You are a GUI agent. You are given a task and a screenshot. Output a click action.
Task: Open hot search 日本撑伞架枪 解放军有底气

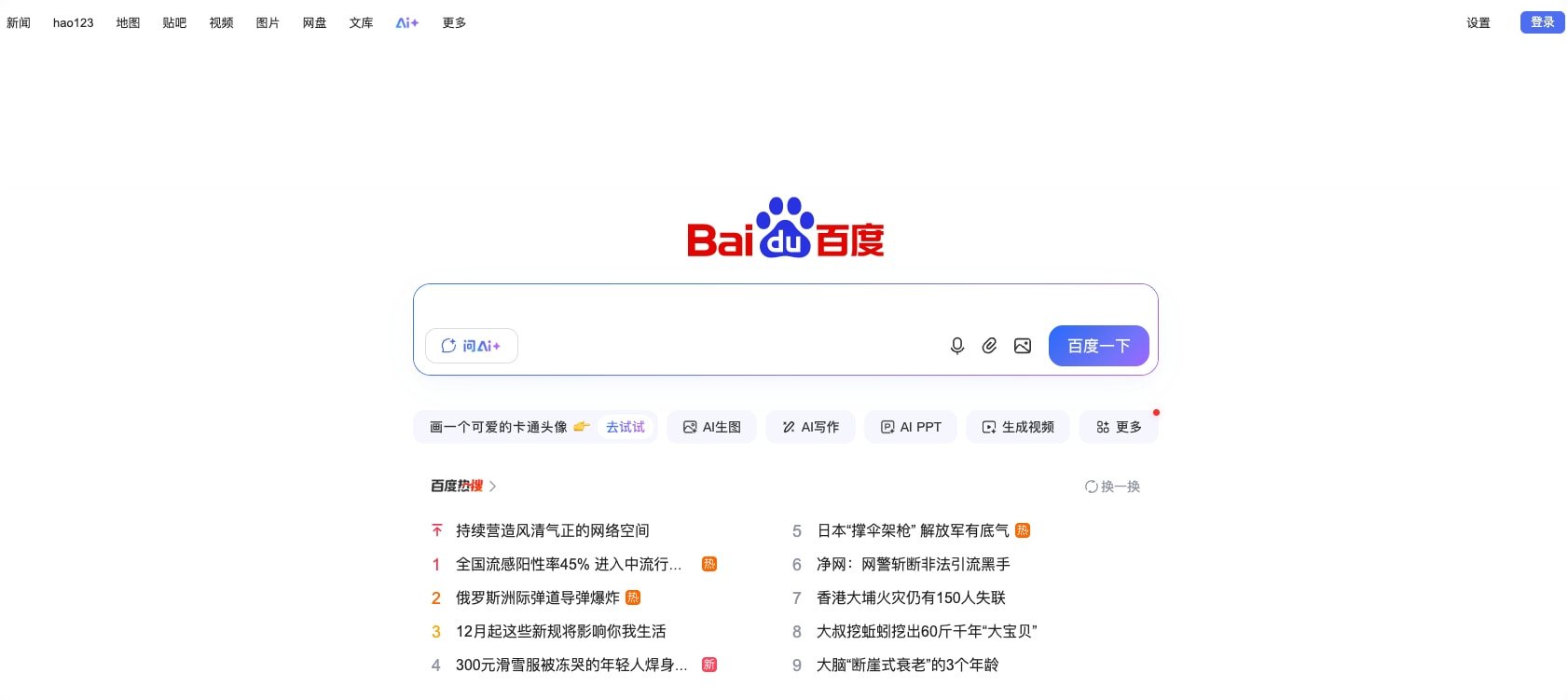(x=913, y=530)
